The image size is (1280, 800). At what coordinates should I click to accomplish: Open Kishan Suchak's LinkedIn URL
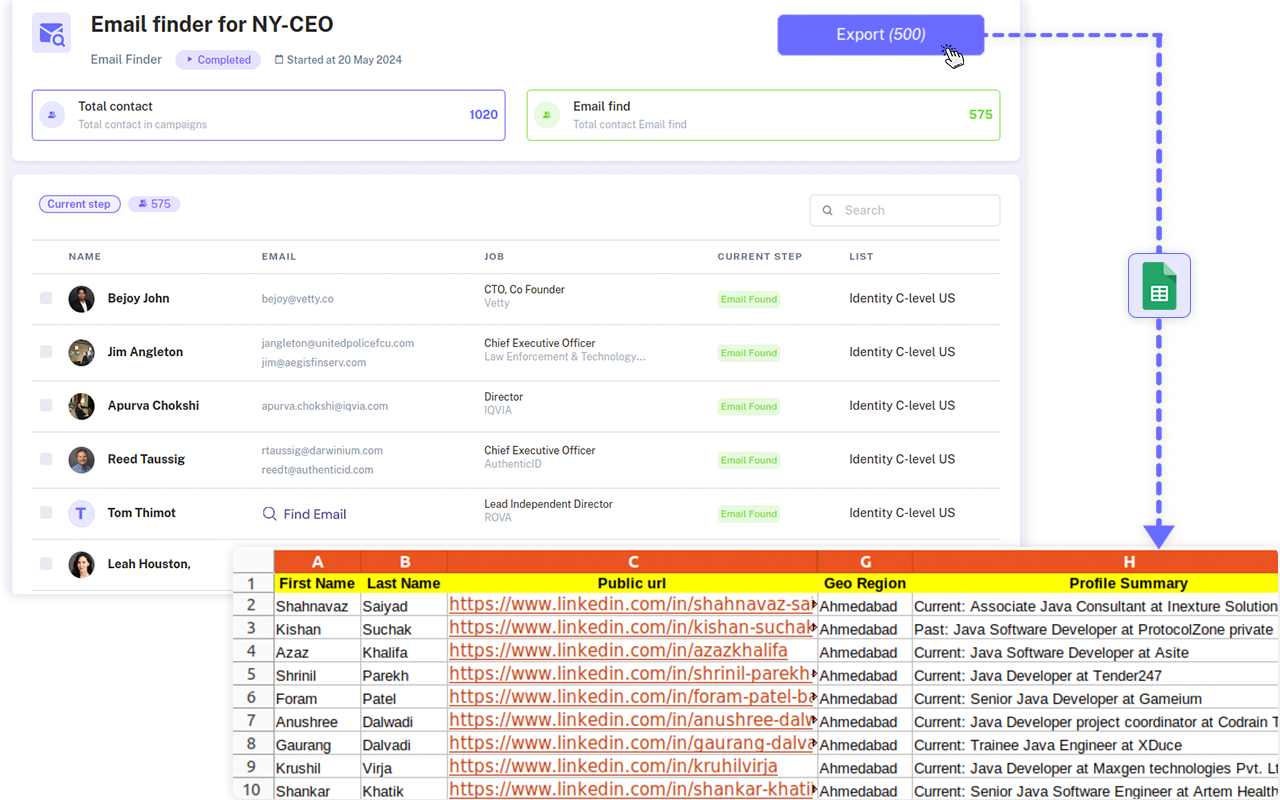pyautogui.click(x=631, y=628)
